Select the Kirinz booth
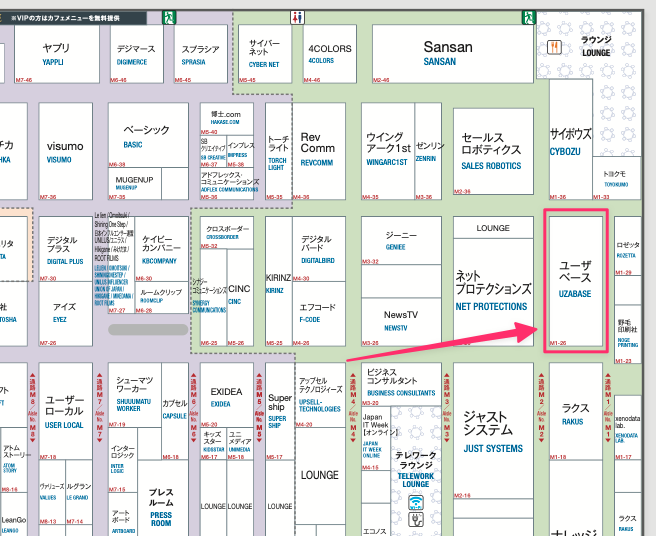The image size is (656, 536). [x=279, y=281]
